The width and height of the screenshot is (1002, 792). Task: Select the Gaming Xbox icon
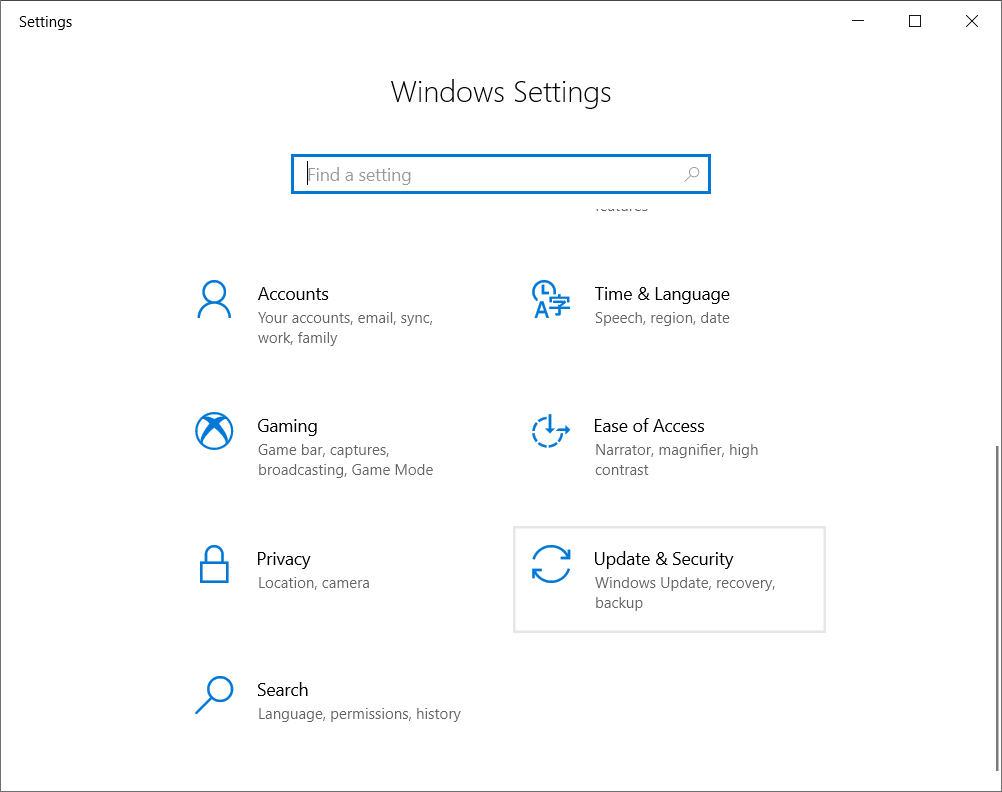click(214, 431)
